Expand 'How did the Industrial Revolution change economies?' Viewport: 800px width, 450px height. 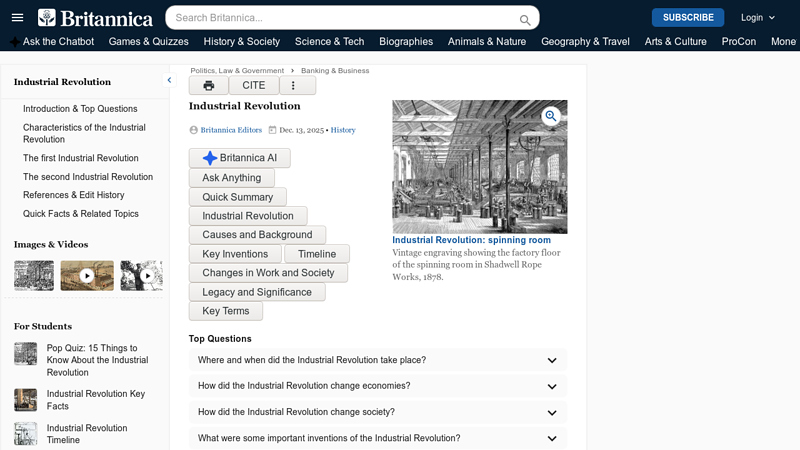(x=378, y=386)
